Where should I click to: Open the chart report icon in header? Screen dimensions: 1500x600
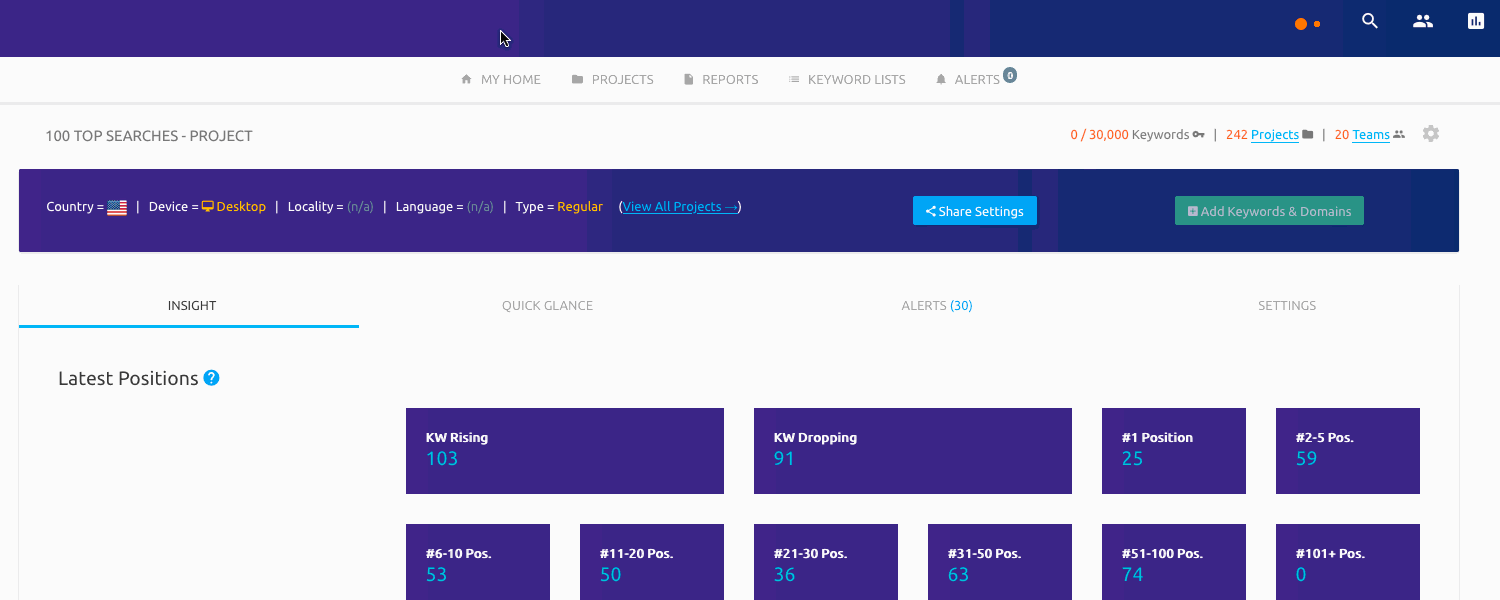pos(1476,21)
